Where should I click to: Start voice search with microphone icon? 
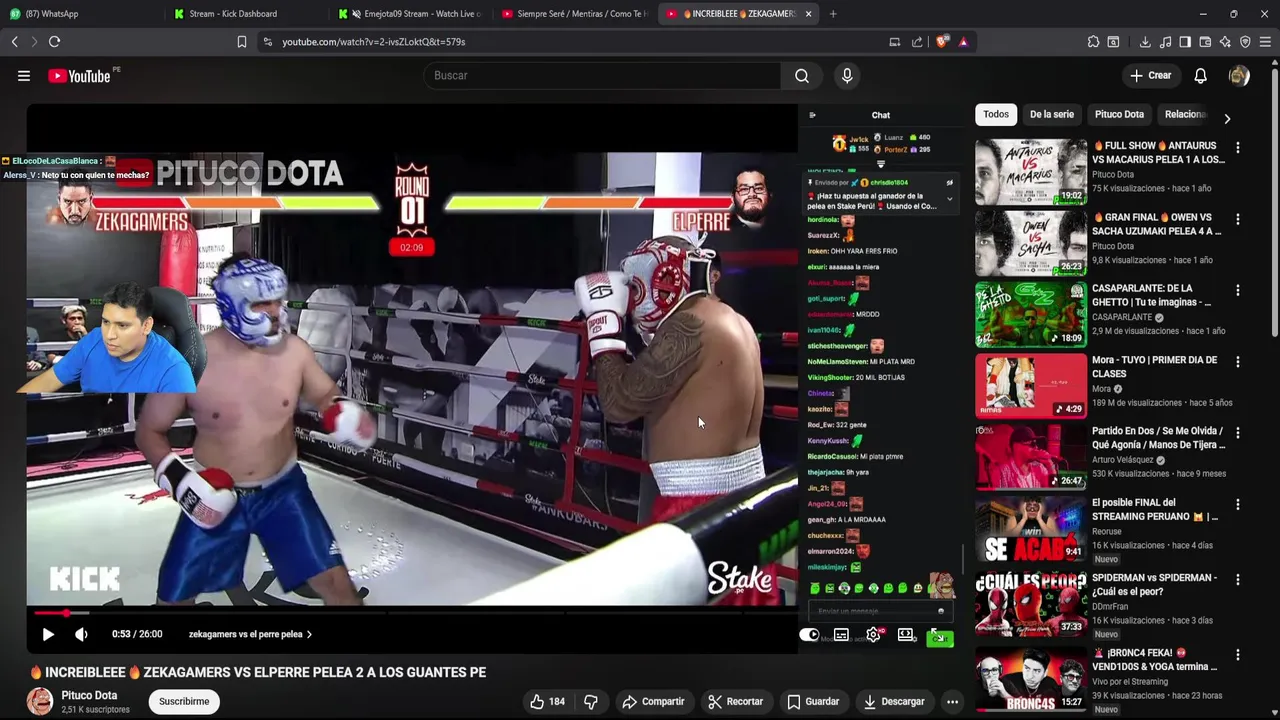click(847, 76)
